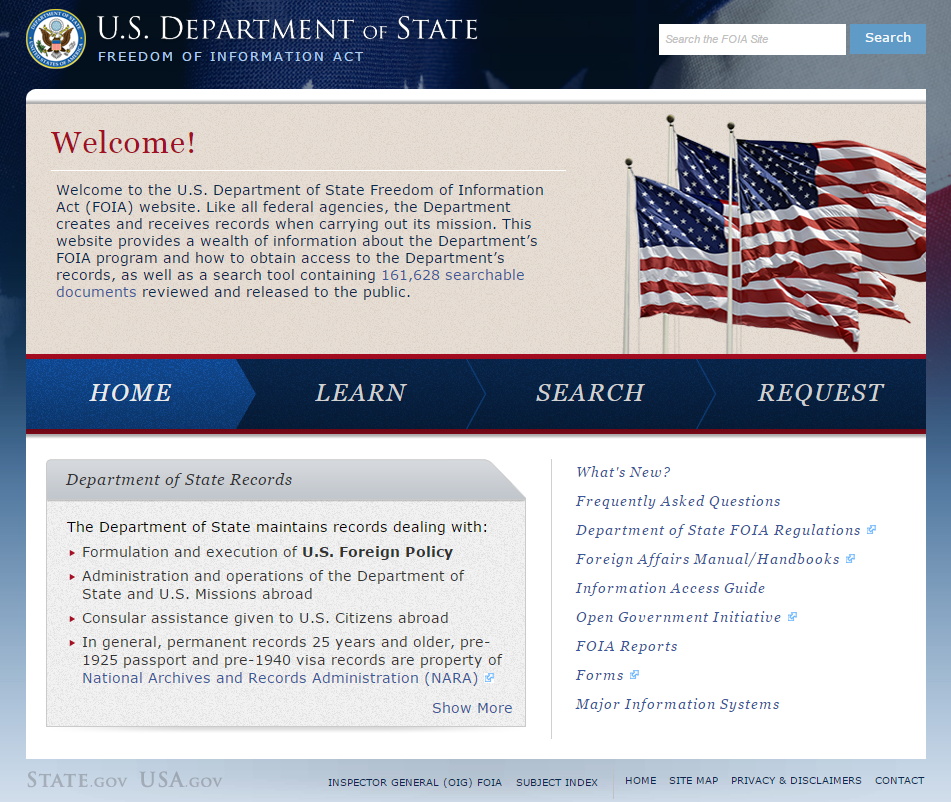Open the STATE.gov footer logo
The height and width of the screenshot is (802, 951).
[x=77, y=781]
